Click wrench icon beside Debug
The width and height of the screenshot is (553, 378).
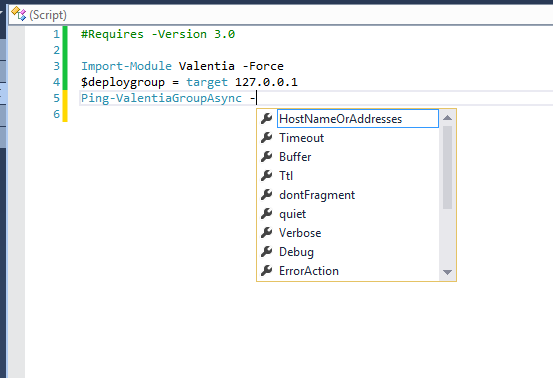(267, 252)
